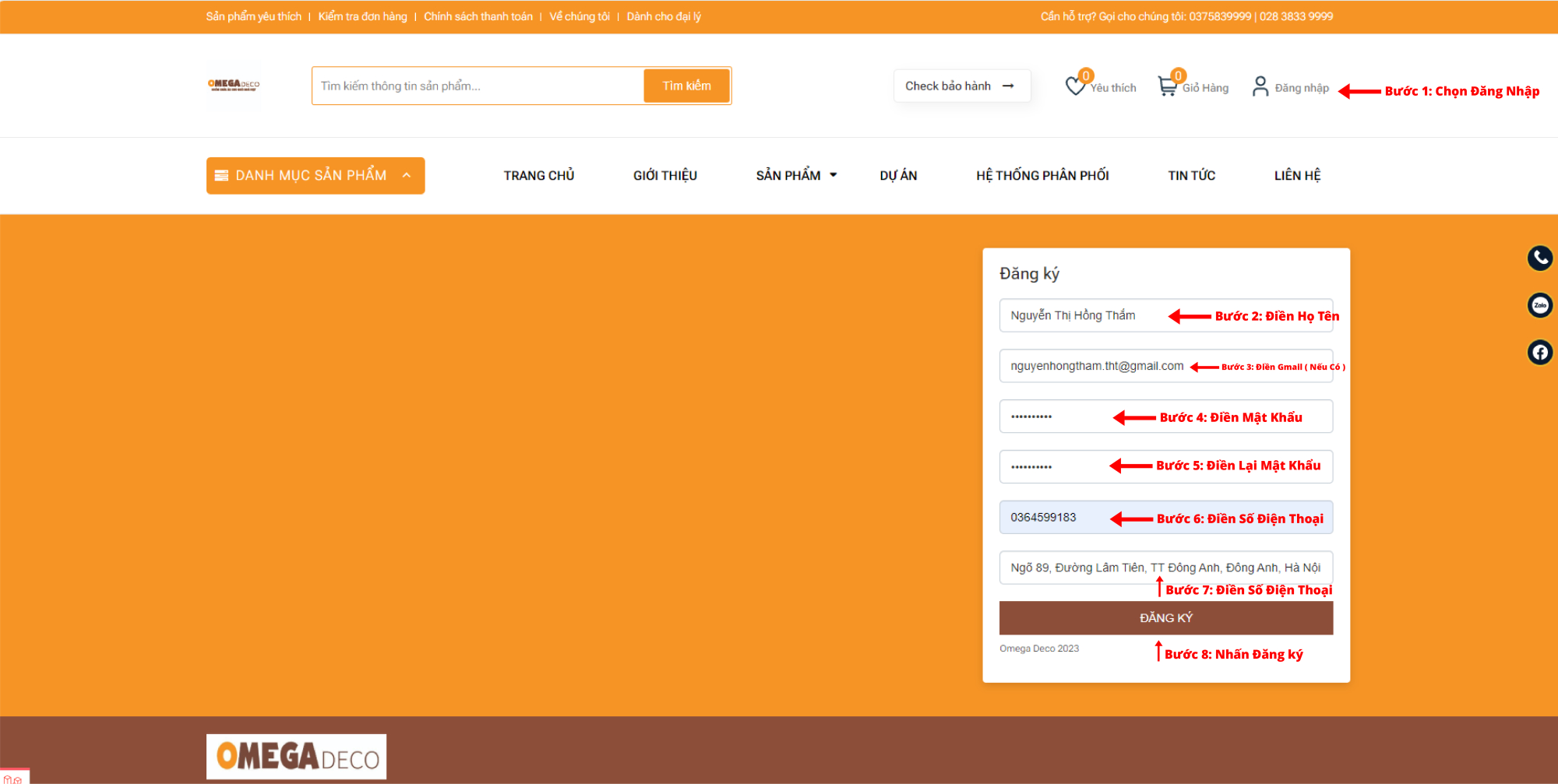Image resolution: width=1558 pixels, height=784 pixels.
Task: Submit the Đăng ký button
Action: pyautogui.click(x=1166, y=617)
